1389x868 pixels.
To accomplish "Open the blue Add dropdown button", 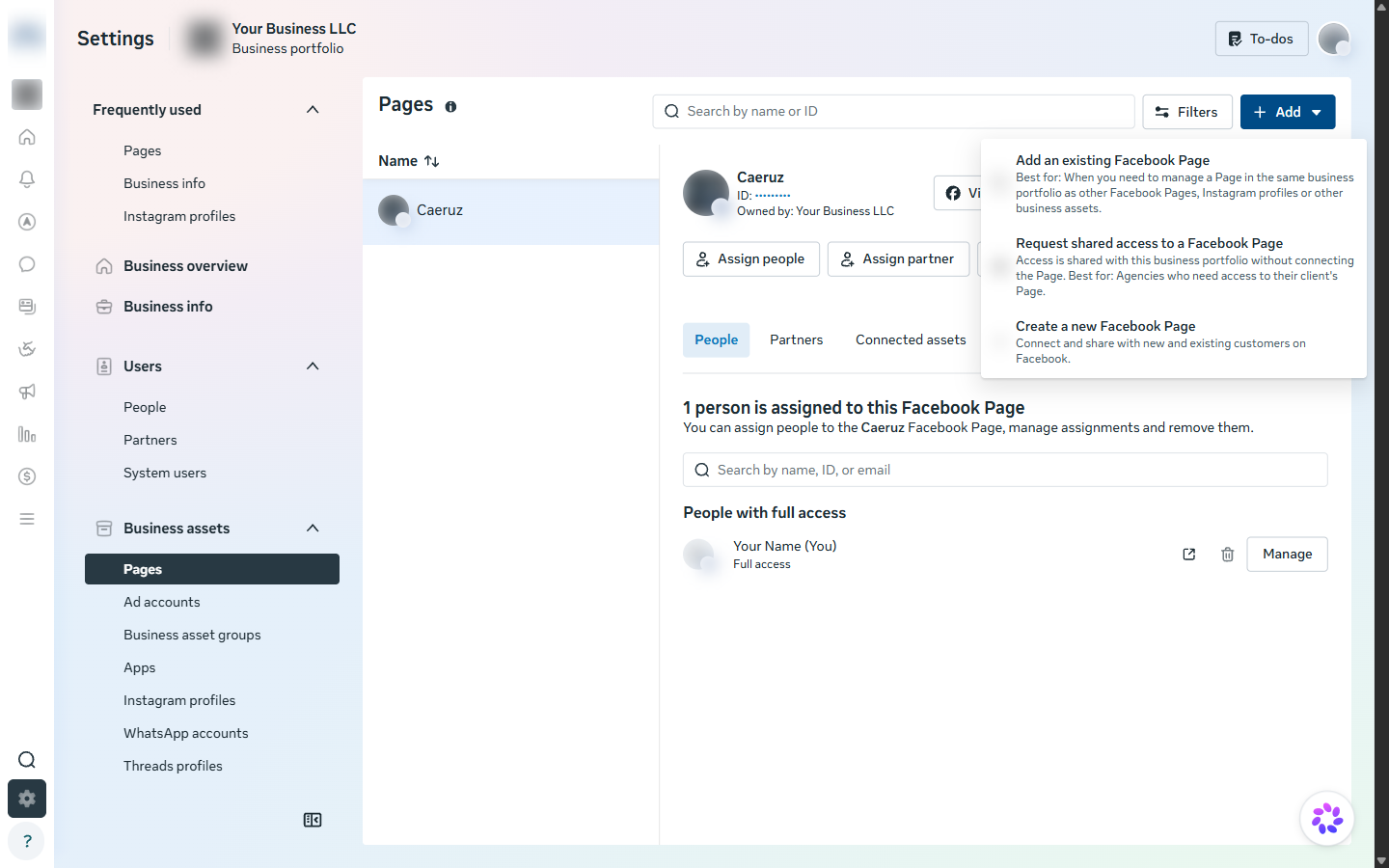I will [1288, 112].
